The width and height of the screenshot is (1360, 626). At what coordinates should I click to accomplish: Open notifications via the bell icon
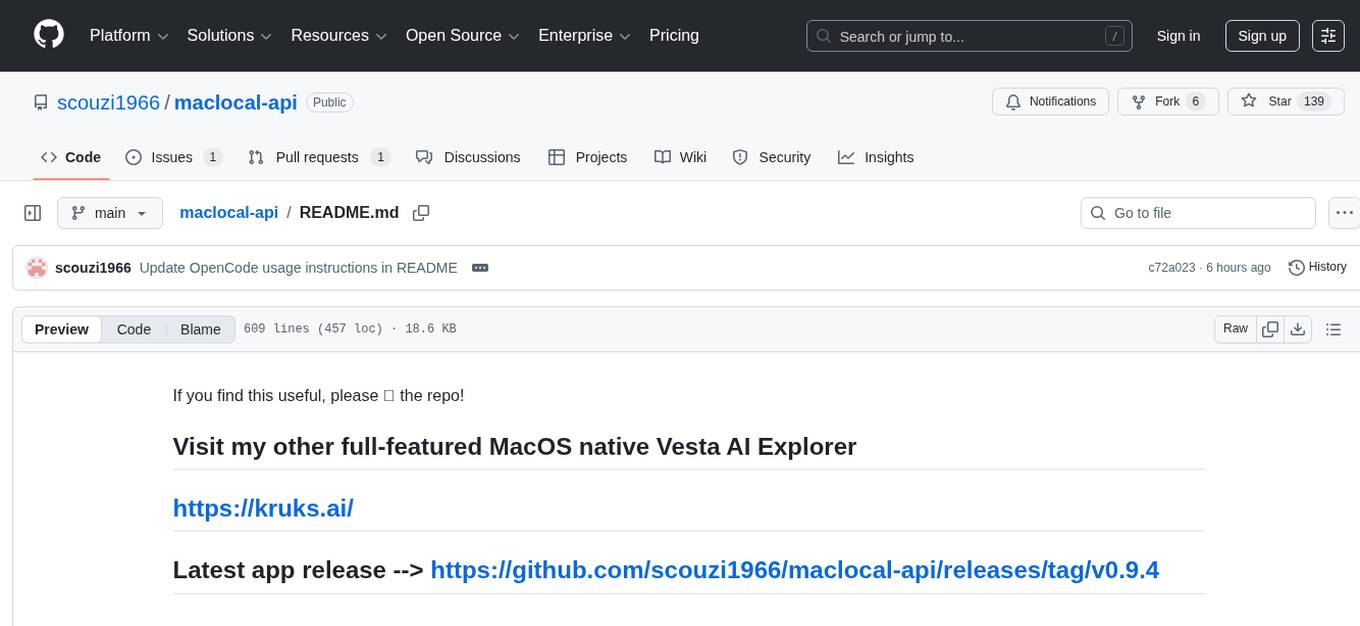1013,101
